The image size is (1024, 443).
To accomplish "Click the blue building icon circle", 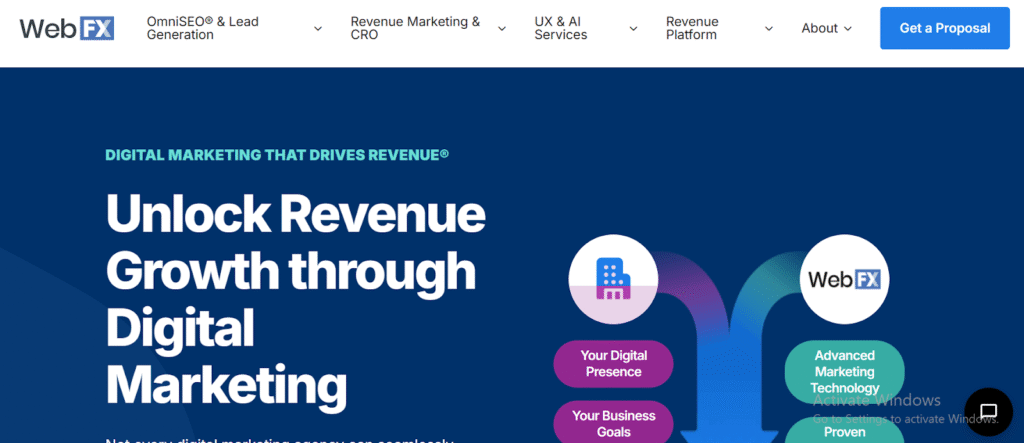I will pos(613,279).
